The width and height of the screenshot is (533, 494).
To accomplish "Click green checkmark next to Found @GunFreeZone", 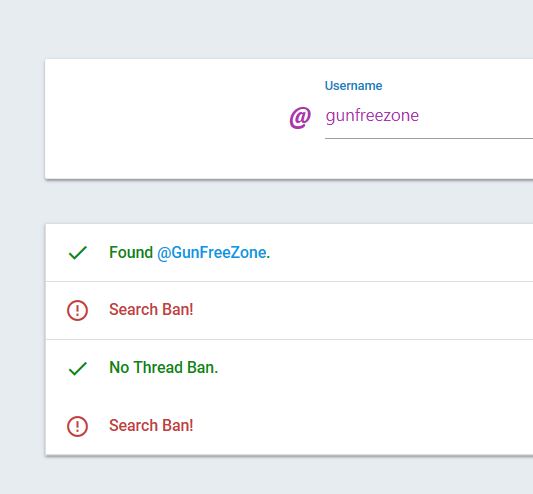I will tap(78, 253).
